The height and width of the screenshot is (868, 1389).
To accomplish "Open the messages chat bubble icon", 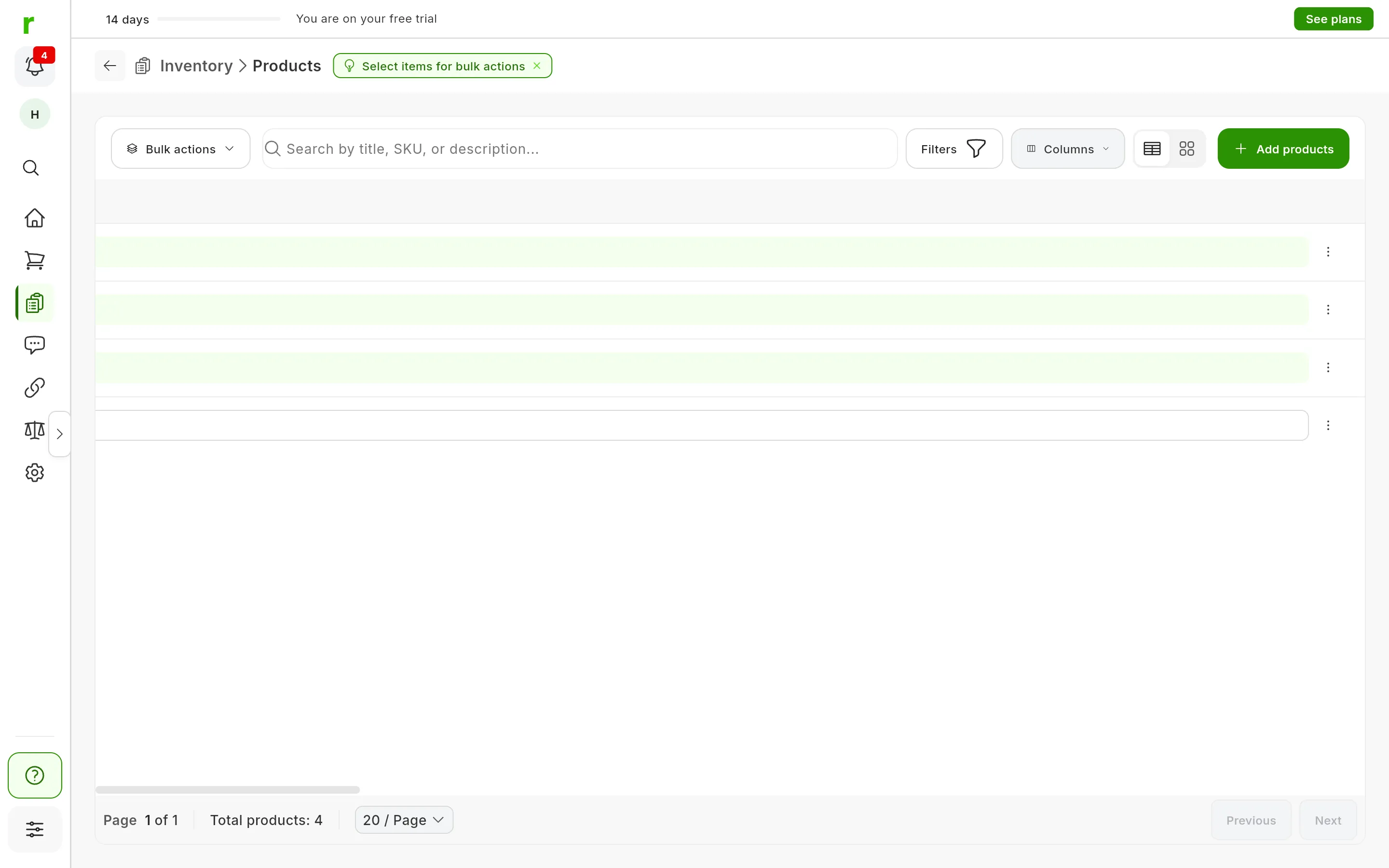I will (x=34, y=345).
